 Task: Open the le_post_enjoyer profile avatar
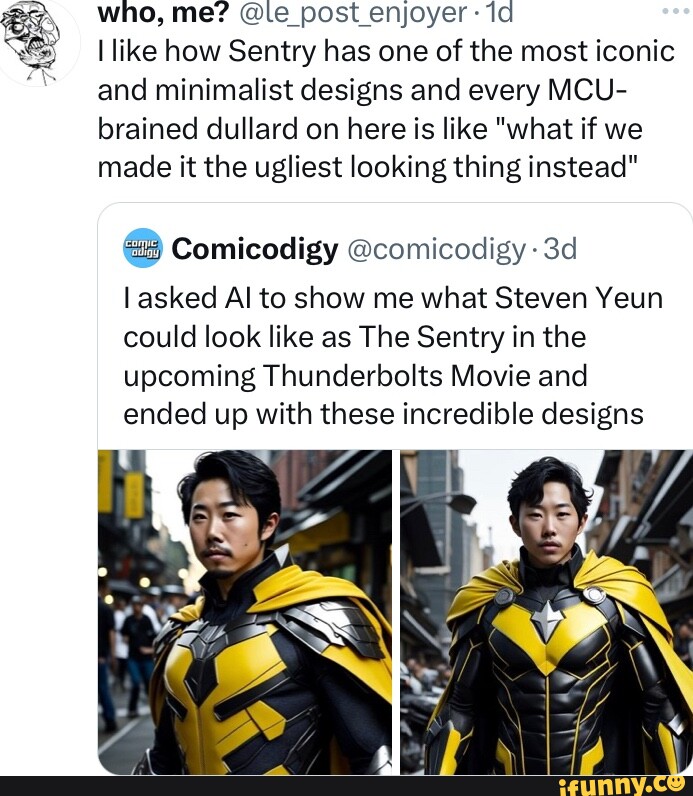pyautogui.click(x=38, y=43)
